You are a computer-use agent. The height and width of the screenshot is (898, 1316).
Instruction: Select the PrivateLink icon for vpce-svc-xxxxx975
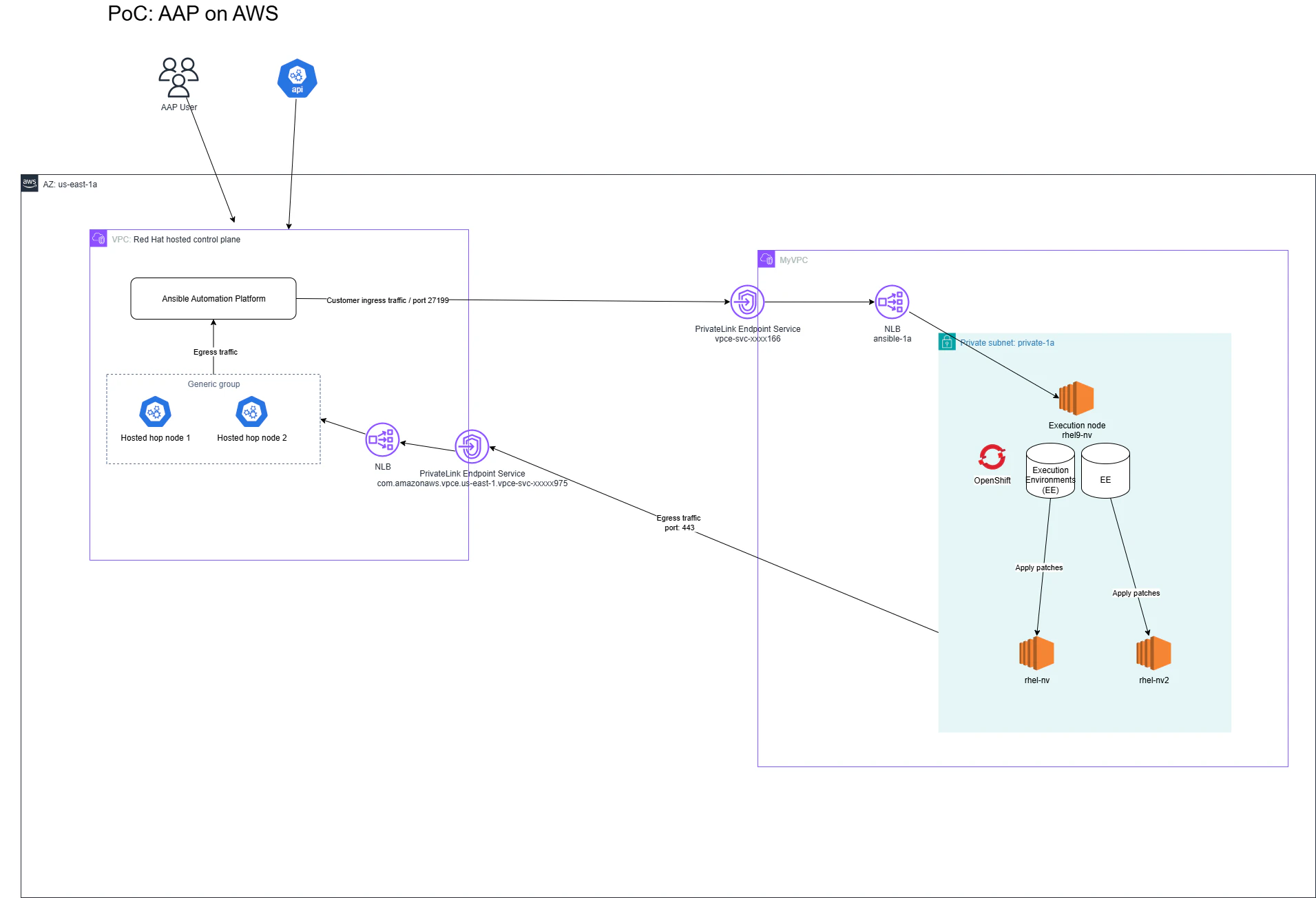point(472,446)
